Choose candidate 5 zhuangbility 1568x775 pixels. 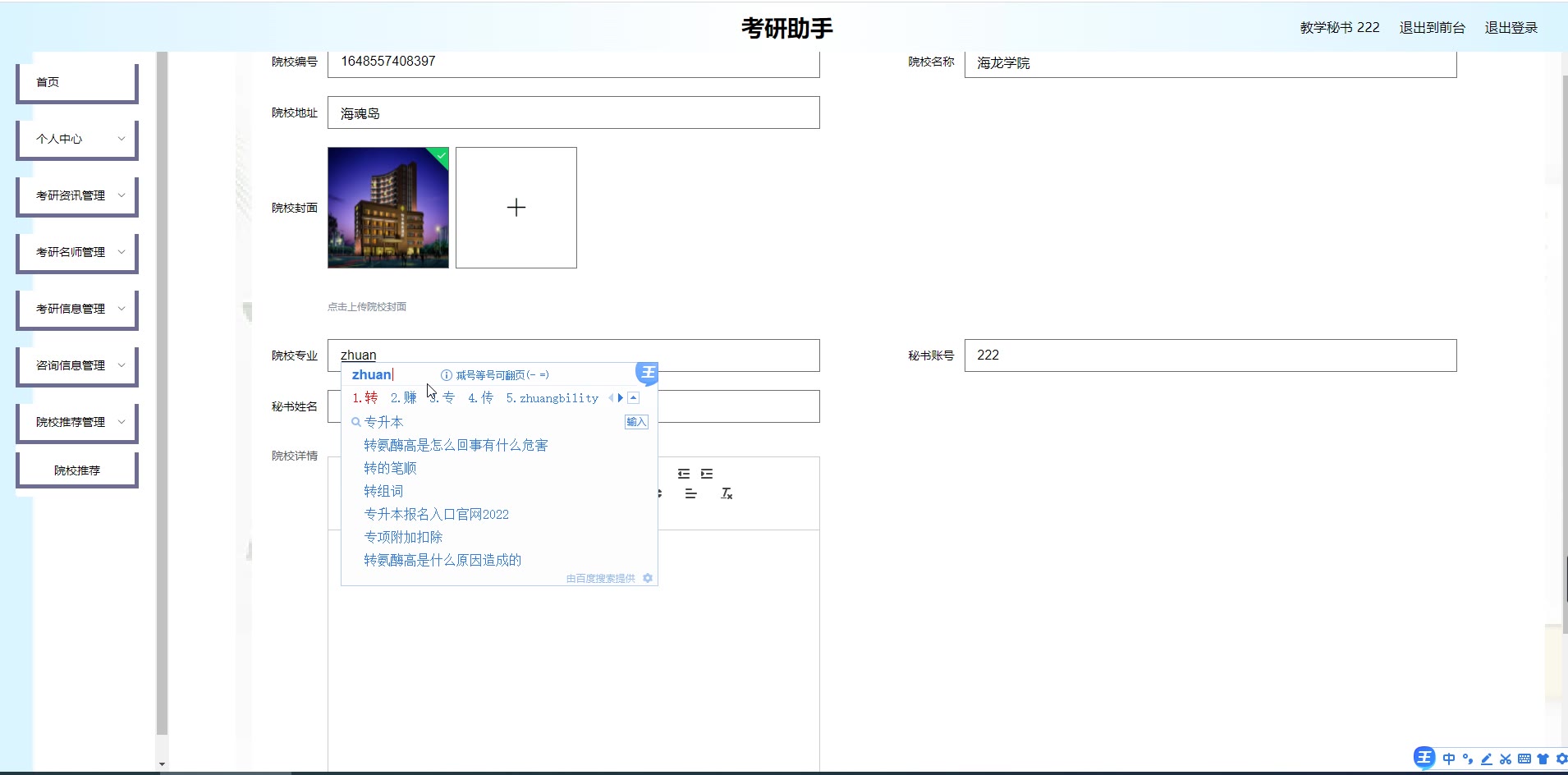(x=552, y=398)
